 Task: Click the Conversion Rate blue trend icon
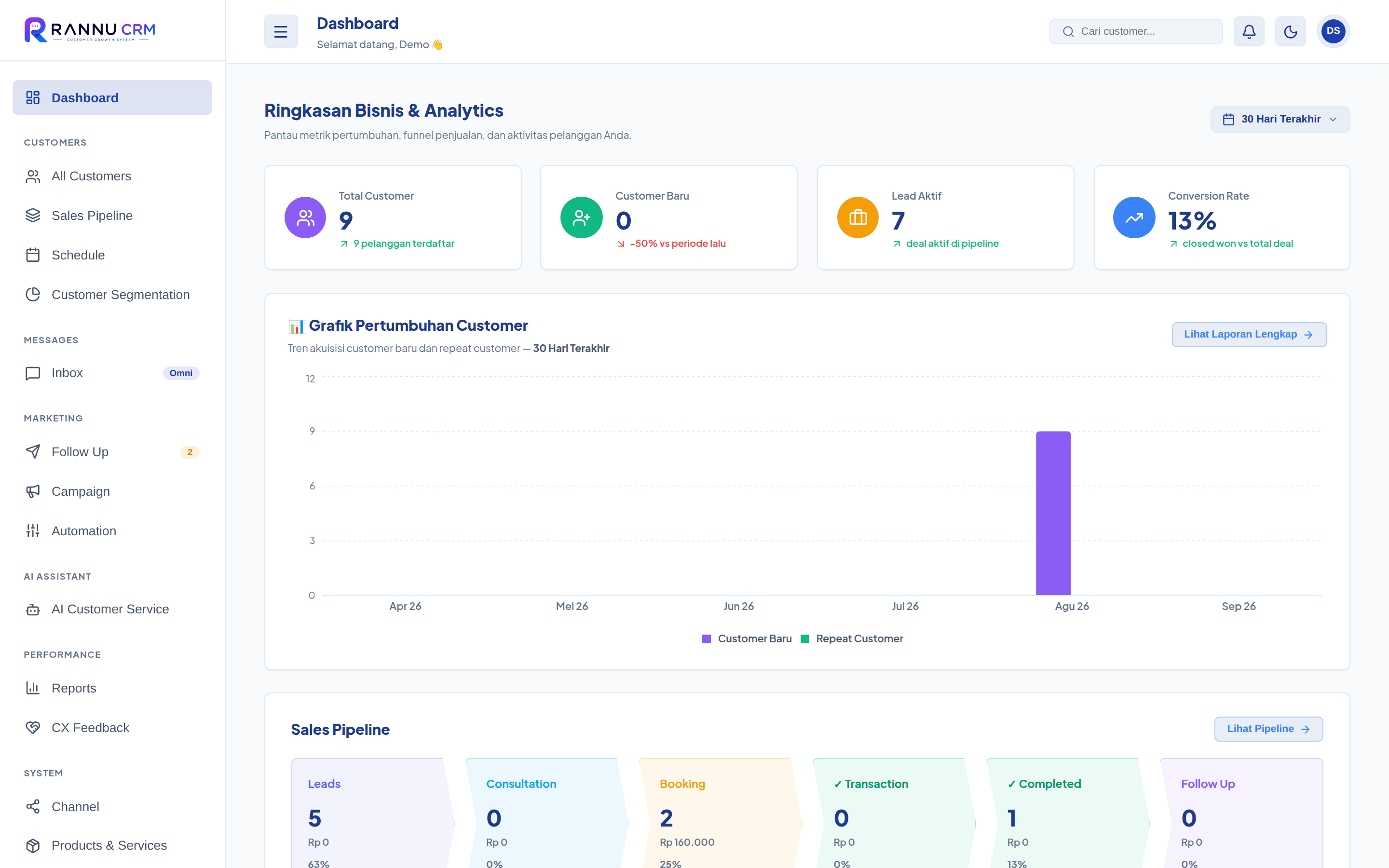[1133, 217]
